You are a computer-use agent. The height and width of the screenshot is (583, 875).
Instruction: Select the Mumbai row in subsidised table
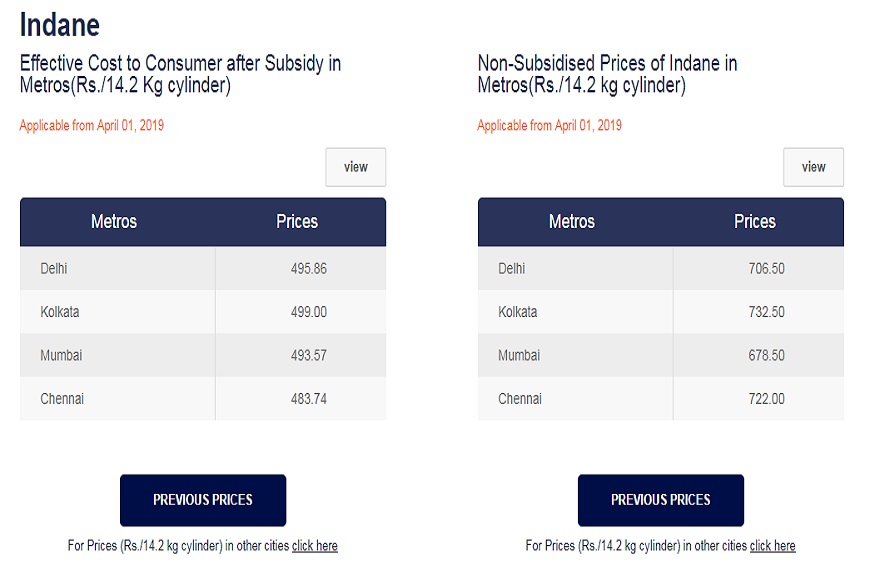pos(203,355)
